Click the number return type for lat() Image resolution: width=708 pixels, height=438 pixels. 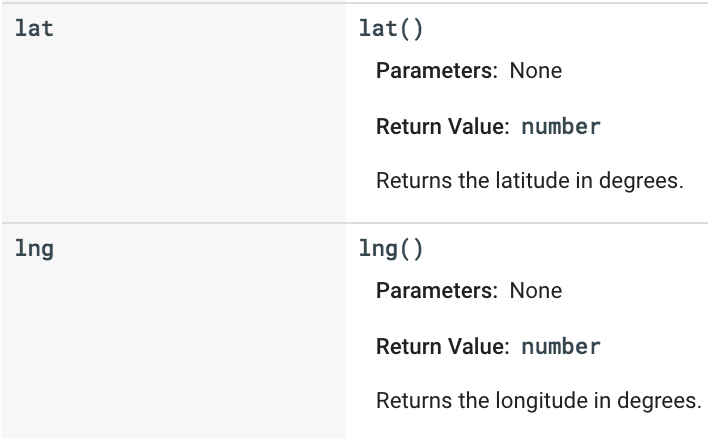[x=561, y=127]
